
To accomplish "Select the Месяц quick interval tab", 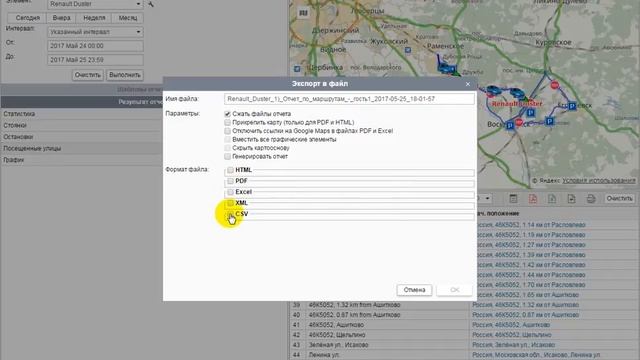I will coord(128,18).
